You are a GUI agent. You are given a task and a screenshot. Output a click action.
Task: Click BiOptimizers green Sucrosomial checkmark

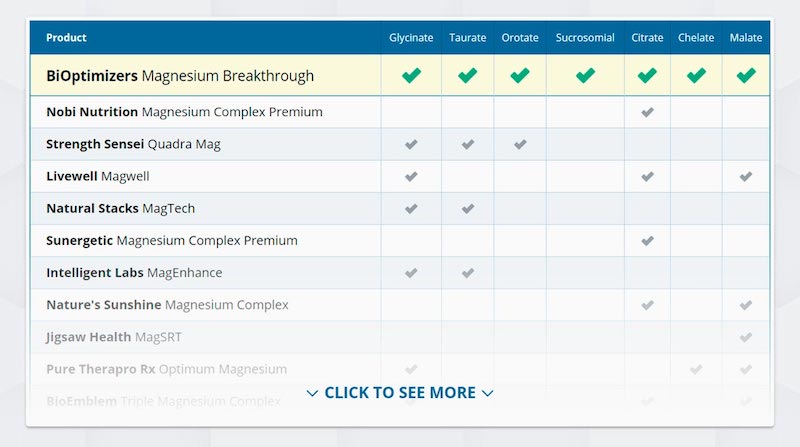[x=585, y=76]
